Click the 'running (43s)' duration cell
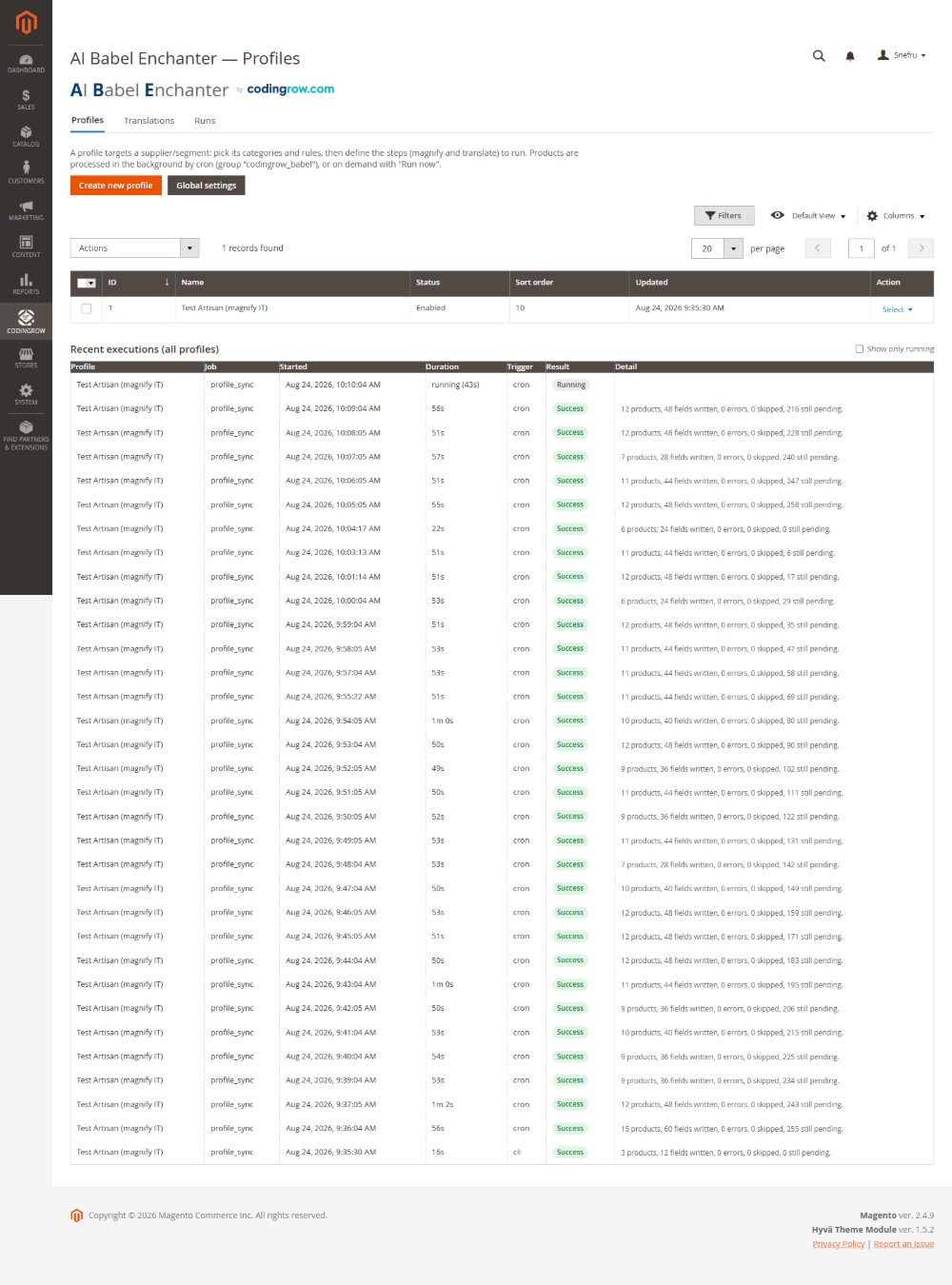This screenshot has height=1285, width=952. 455,385
